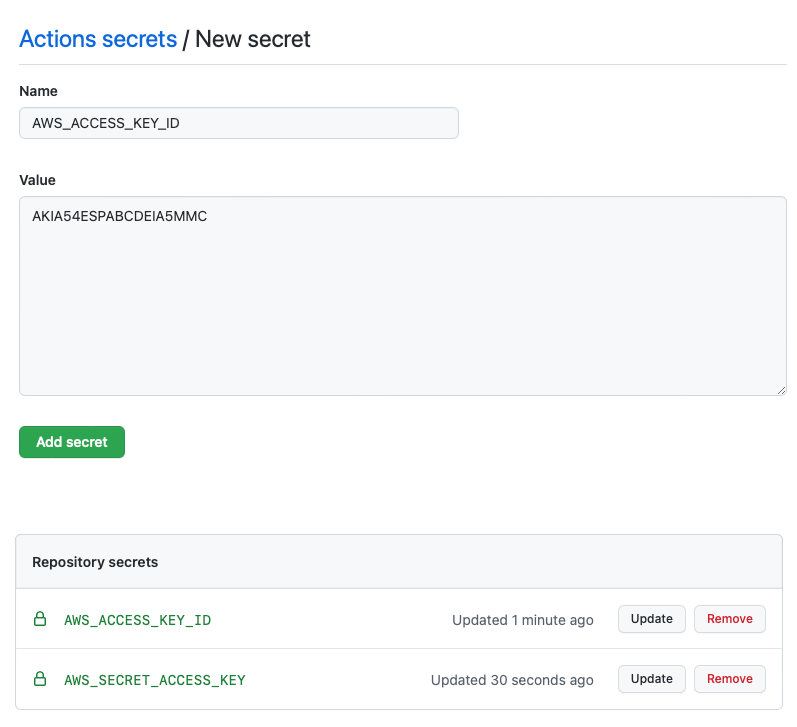Remove the AWS_ACCESS_KEY_ID secret
797x727 pixels.
(729, 619)
